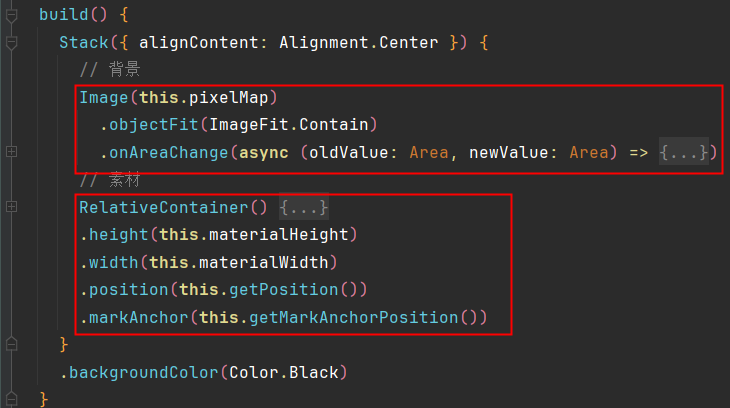Collapse the build() method fold marker
This screenshot has height=408, width=730.
pos(11,16)
